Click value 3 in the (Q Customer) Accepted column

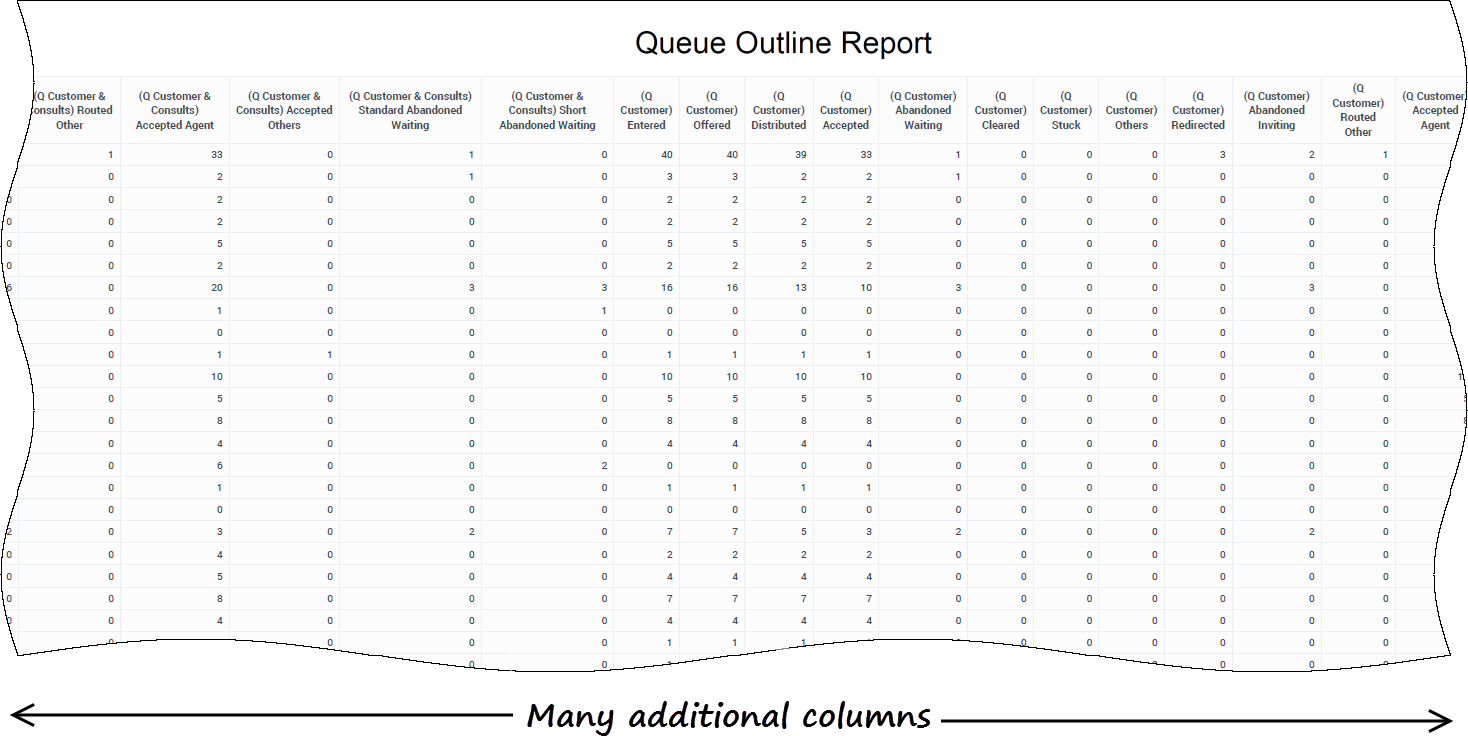click(869, 532)
